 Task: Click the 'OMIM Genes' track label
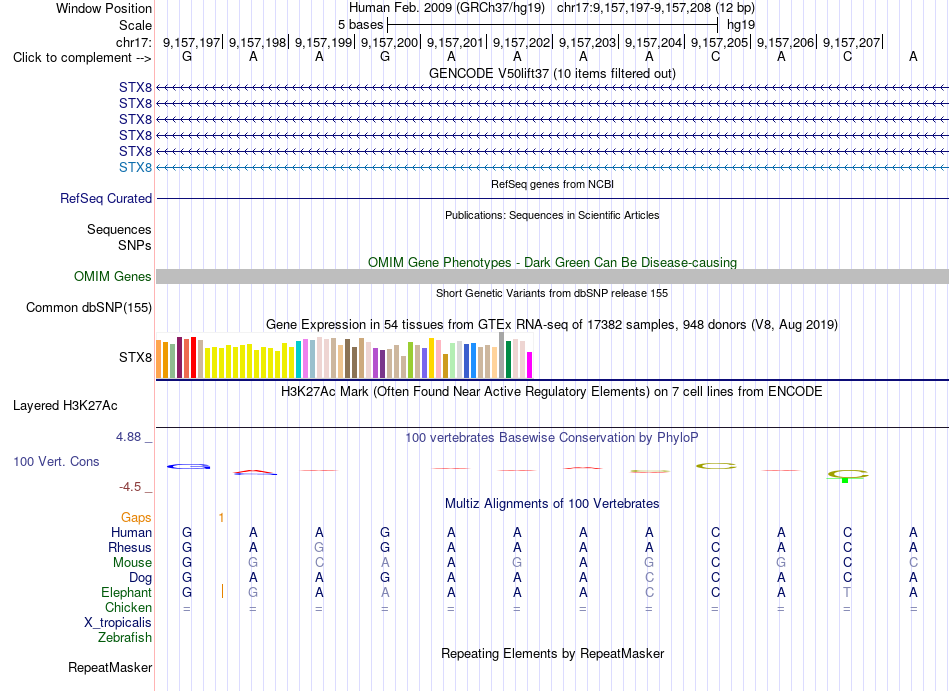pos(113,277)
